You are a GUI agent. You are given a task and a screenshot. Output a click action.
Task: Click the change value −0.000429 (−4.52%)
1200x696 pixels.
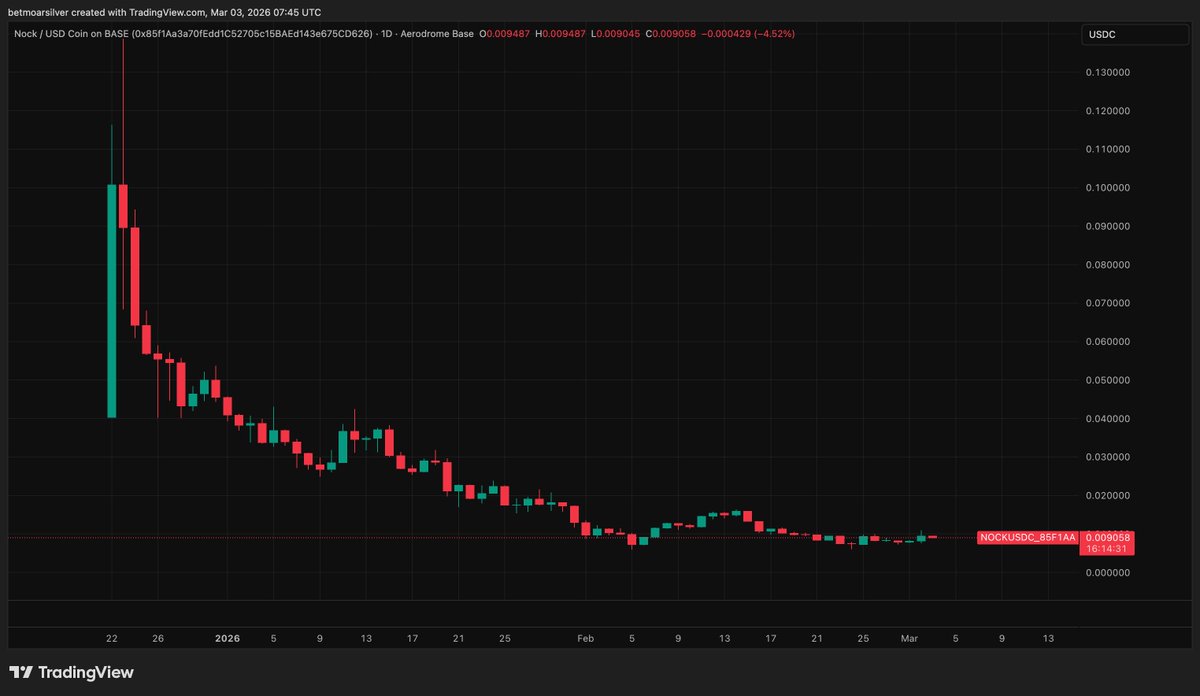pyautogui.click(x=749, y=34)
